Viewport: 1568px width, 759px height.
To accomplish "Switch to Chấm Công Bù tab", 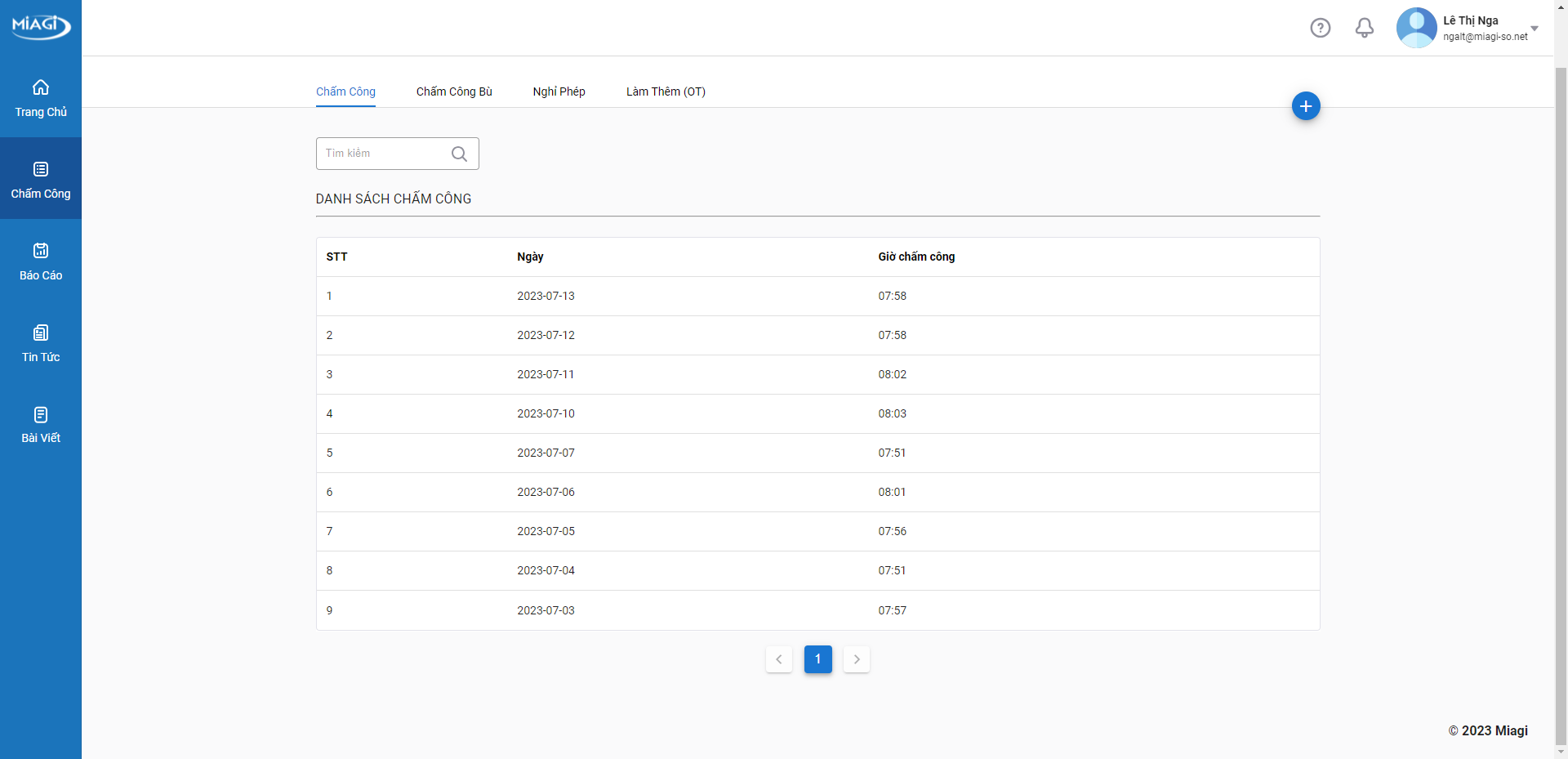I will pos(454,92).
